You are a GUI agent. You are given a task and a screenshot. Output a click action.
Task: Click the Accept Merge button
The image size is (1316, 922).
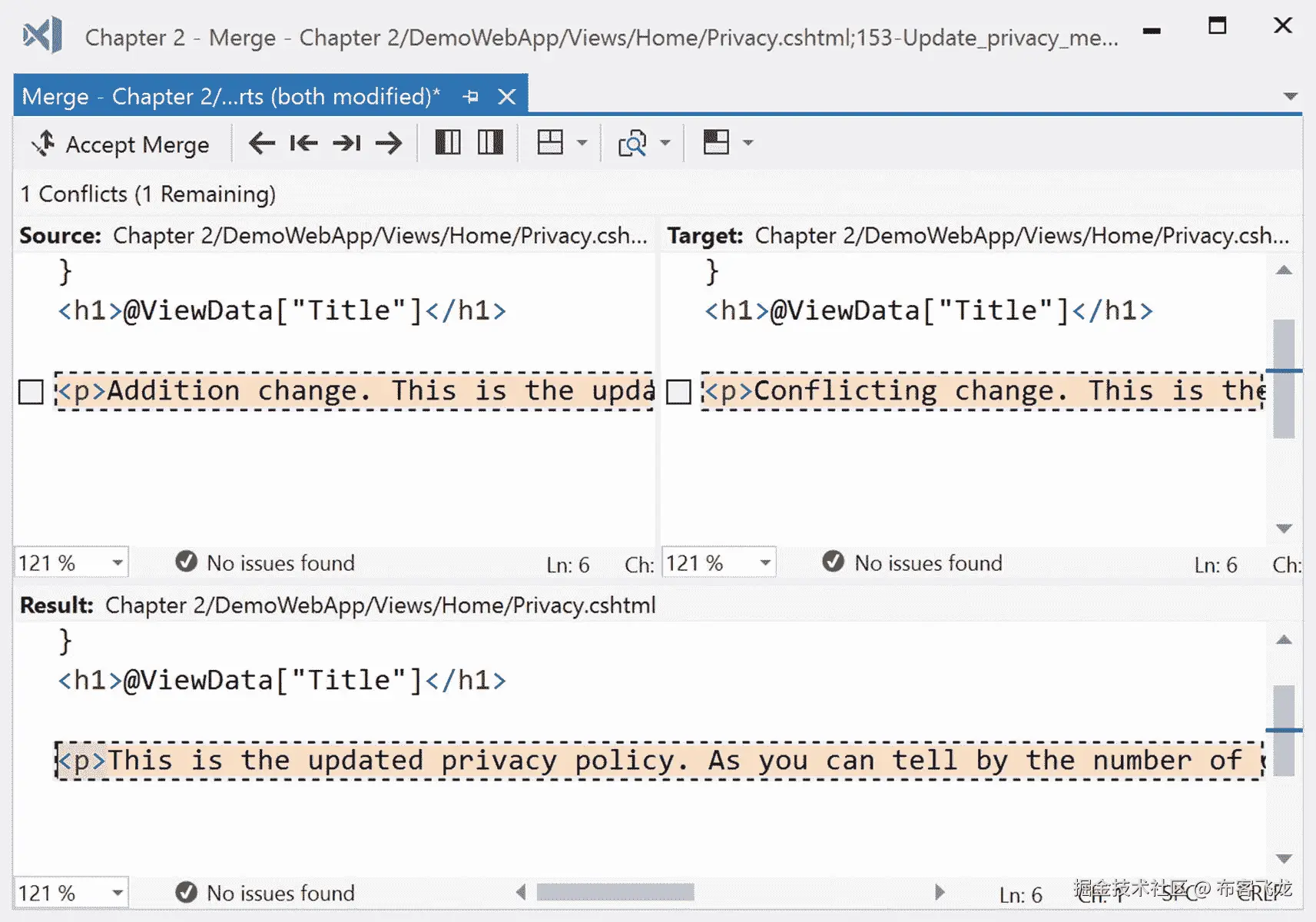(x=121, y=144)
